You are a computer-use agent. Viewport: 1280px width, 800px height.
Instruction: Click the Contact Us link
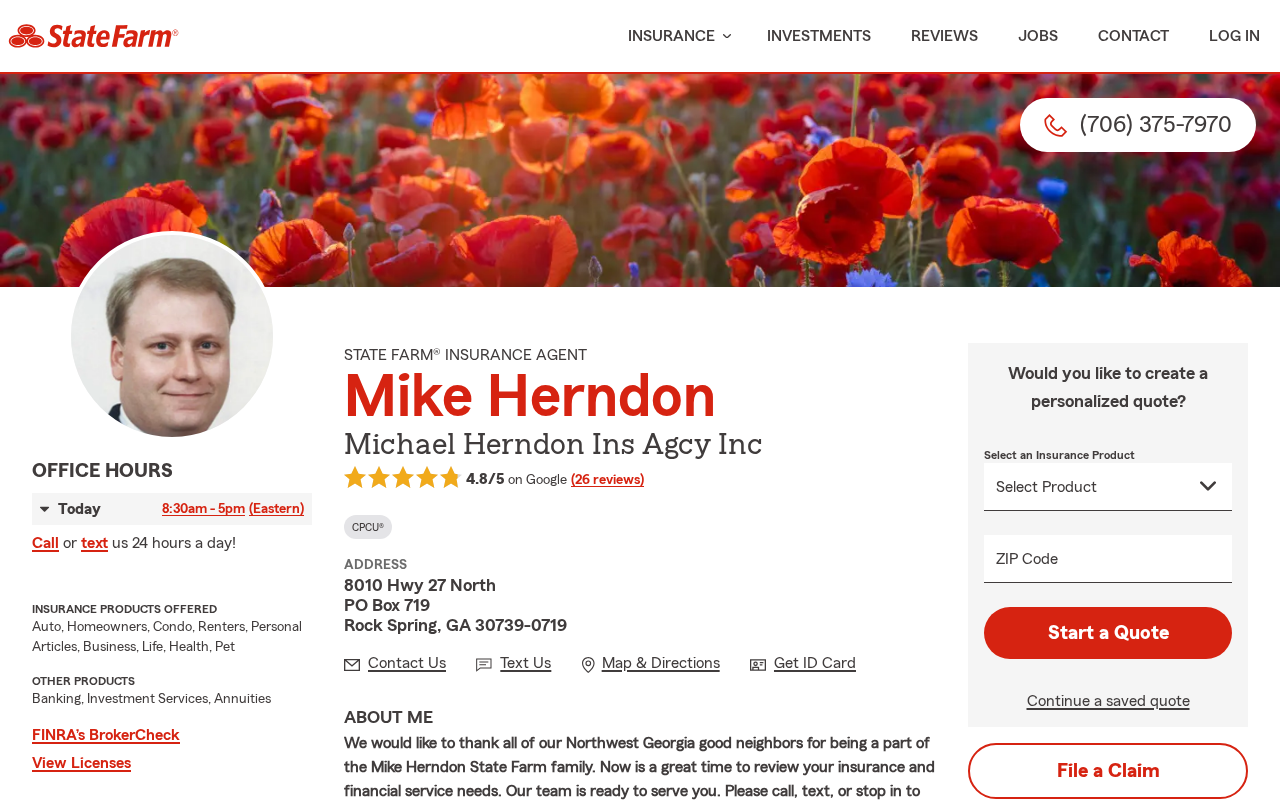pos(407,663)
